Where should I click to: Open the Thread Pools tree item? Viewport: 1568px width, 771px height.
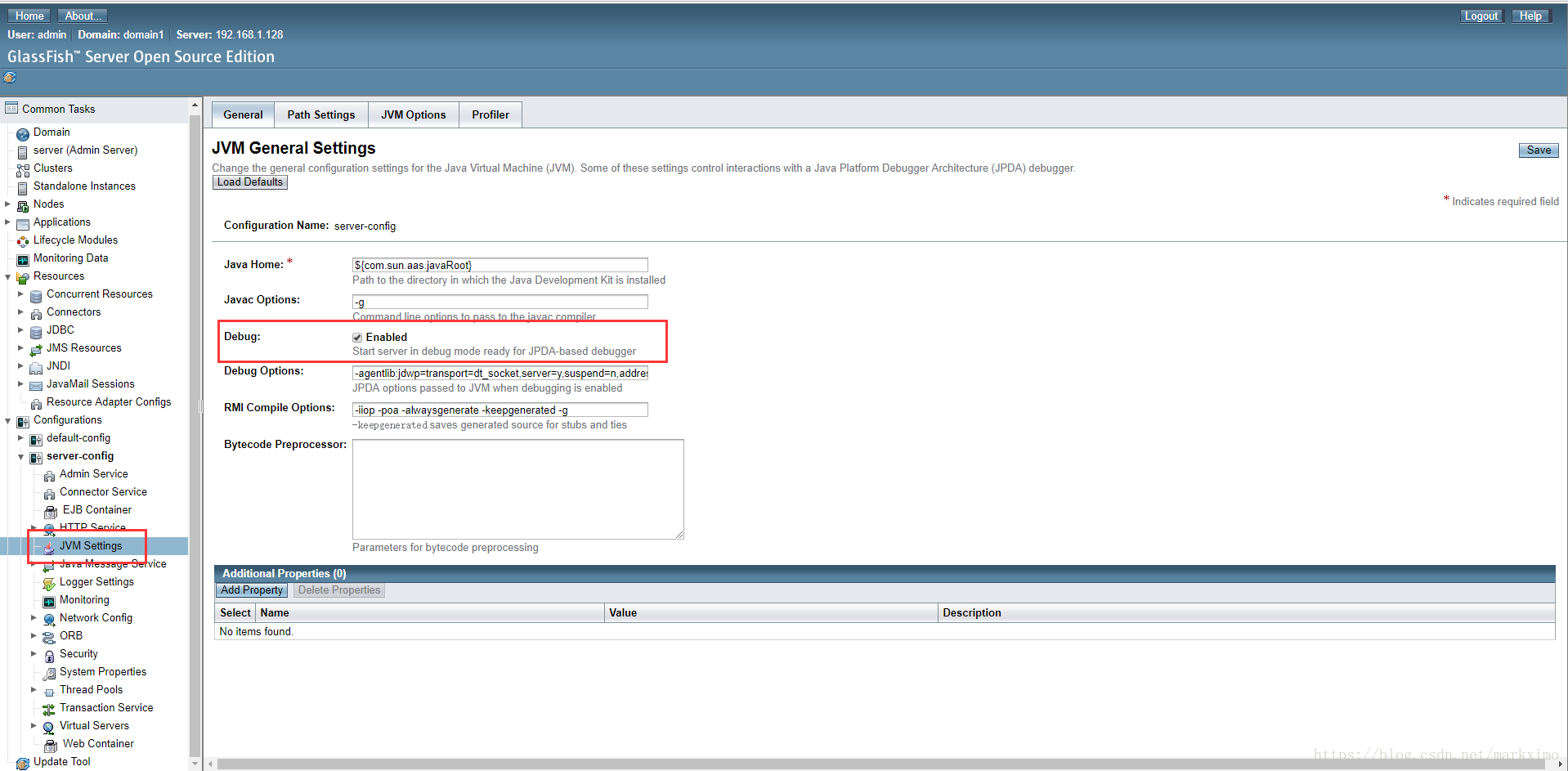click(91, 690)
